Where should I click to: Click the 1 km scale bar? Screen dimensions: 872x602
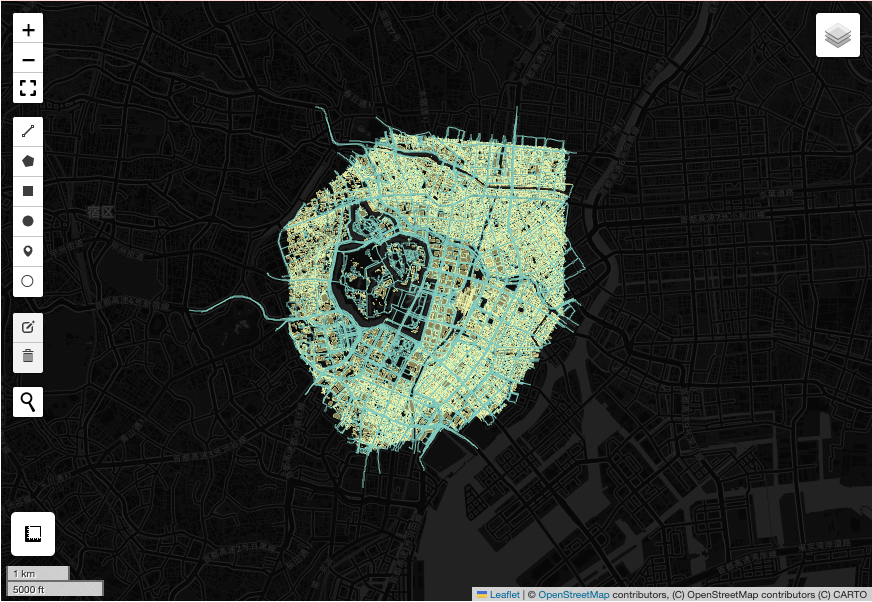point(38,573)
